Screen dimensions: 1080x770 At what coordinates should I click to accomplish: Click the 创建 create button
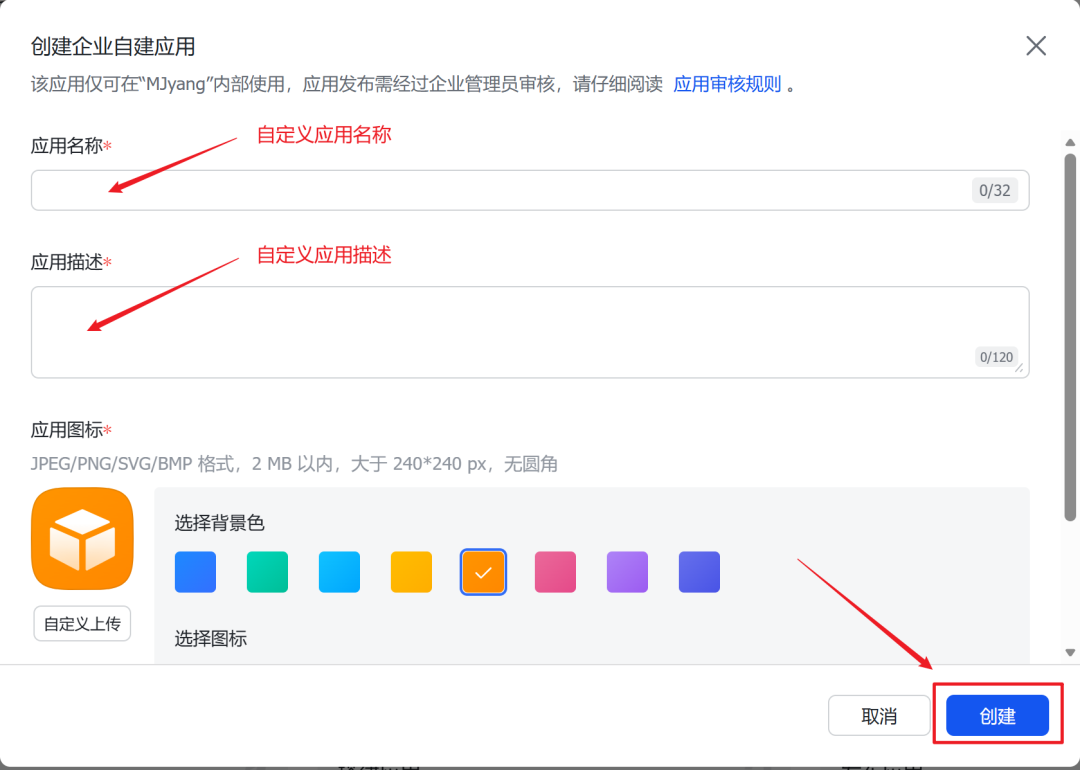[997, 715]
